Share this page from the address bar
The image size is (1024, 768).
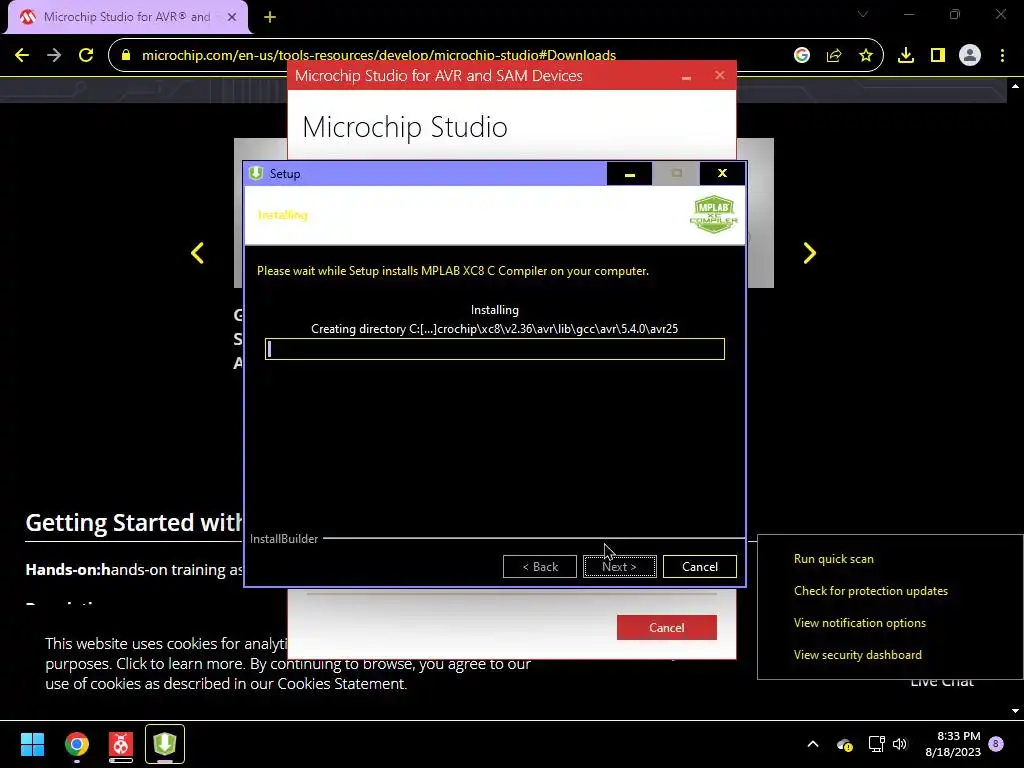coord(834,56)
